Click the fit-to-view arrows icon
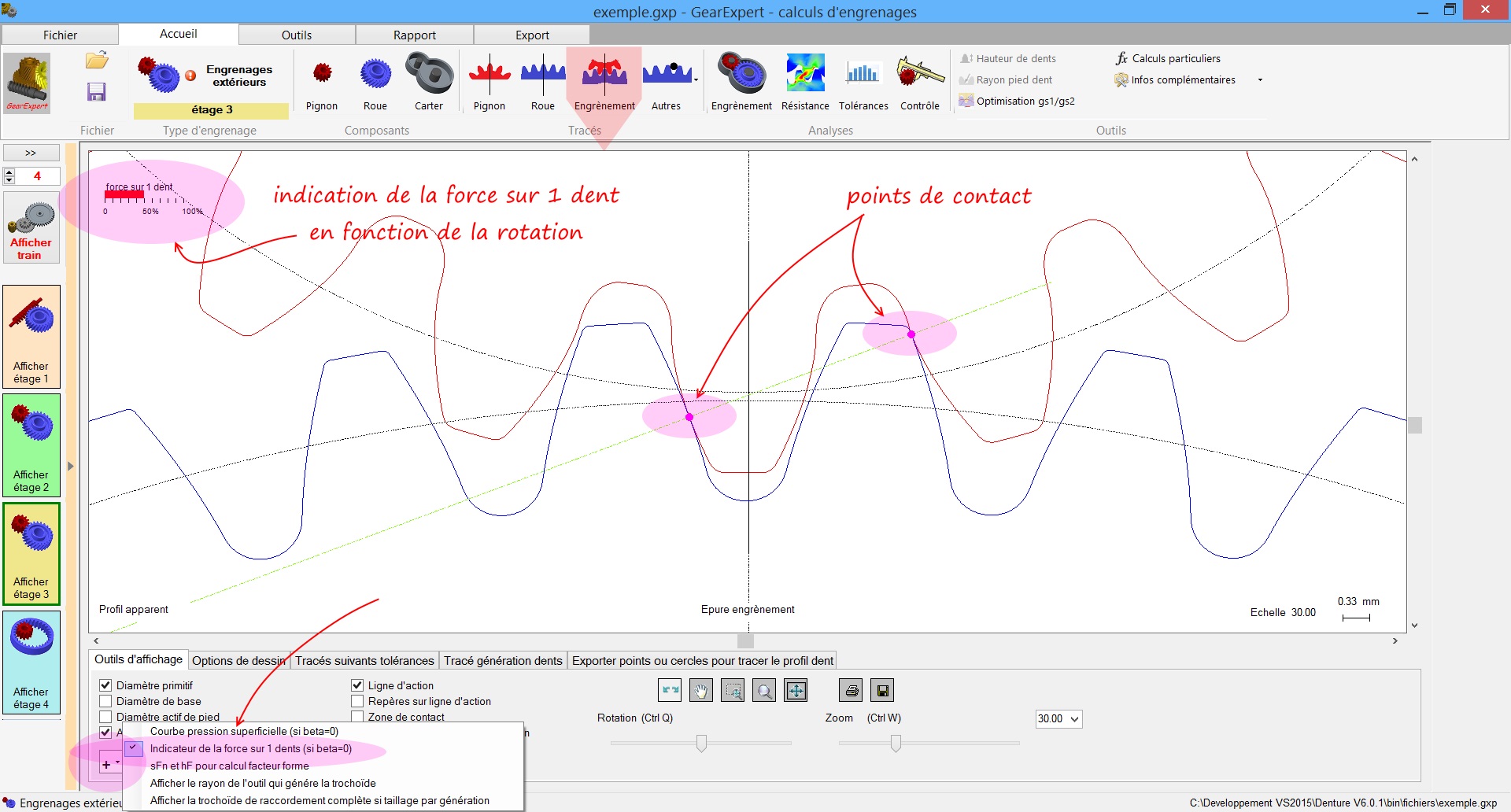 tap(796, 691)
